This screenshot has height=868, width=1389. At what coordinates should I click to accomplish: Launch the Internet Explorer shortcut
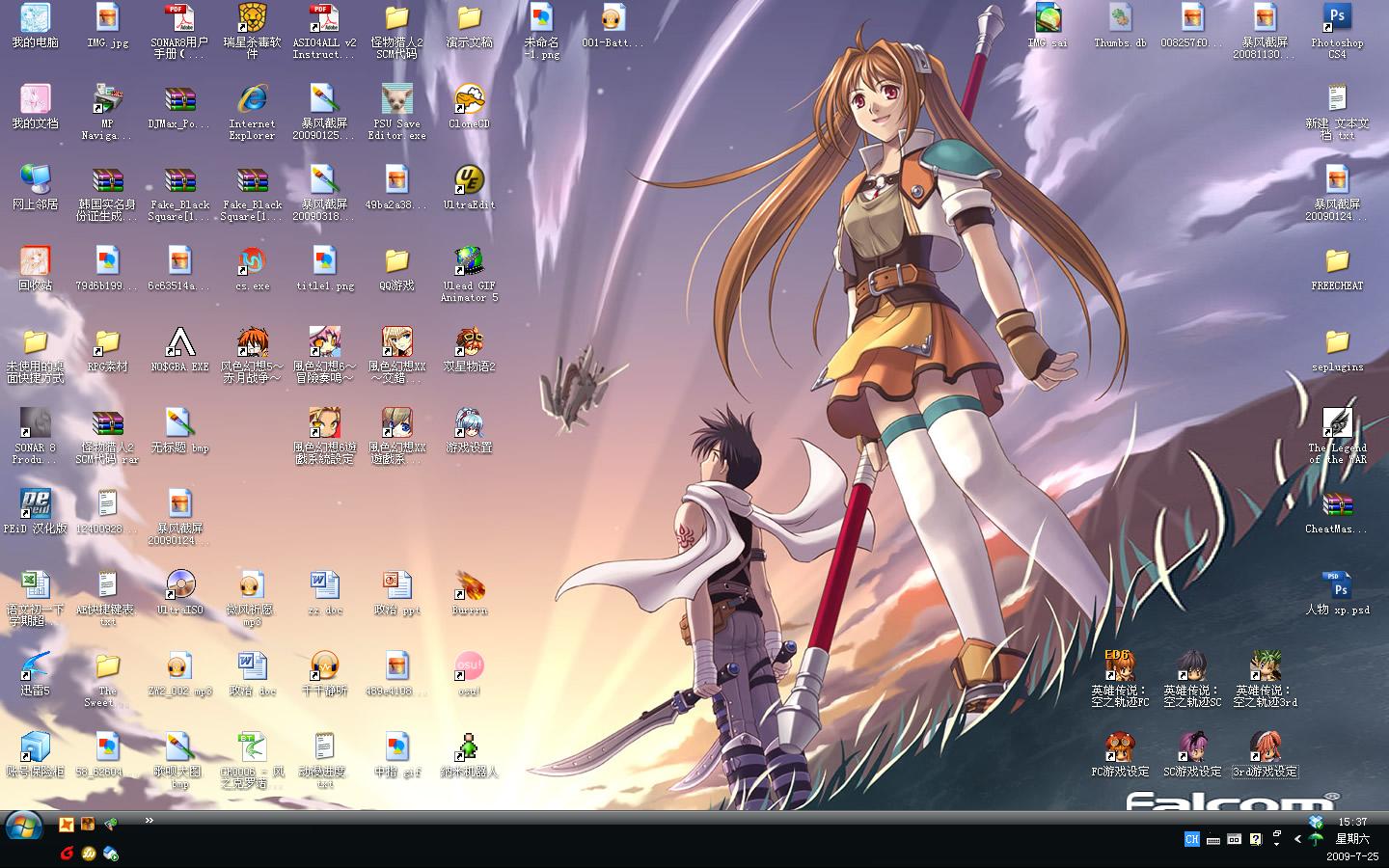click(x=252, y=112)
